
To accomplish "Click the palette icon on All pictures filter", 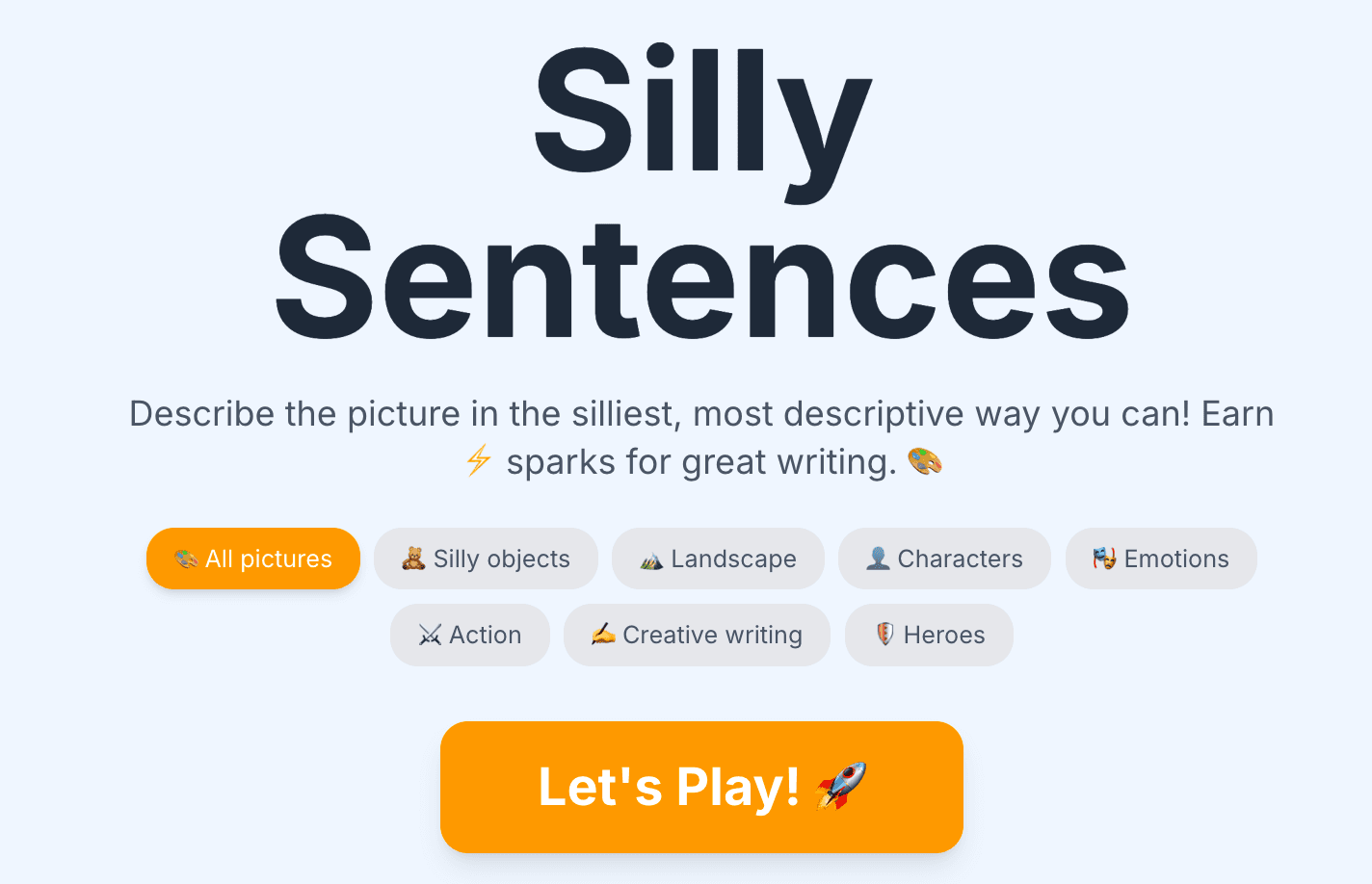I will (184, 559).
